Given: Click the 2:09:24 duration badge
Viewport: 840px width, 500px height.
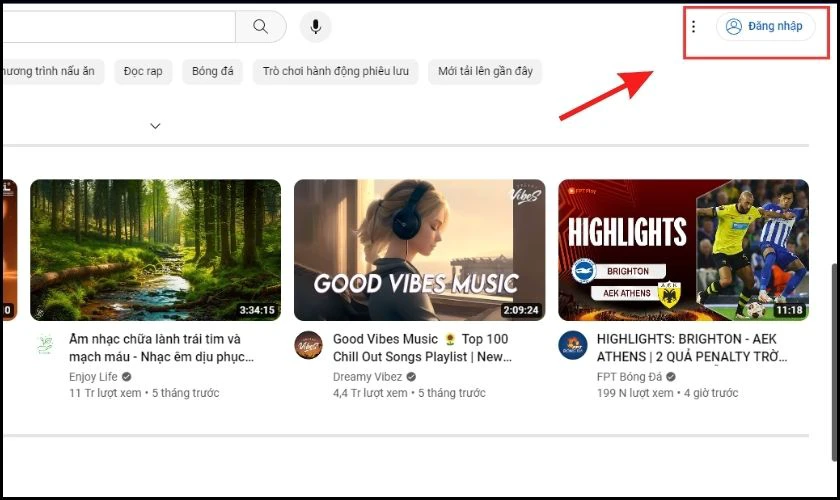Looking at the screenshot, I should point(521,310).
